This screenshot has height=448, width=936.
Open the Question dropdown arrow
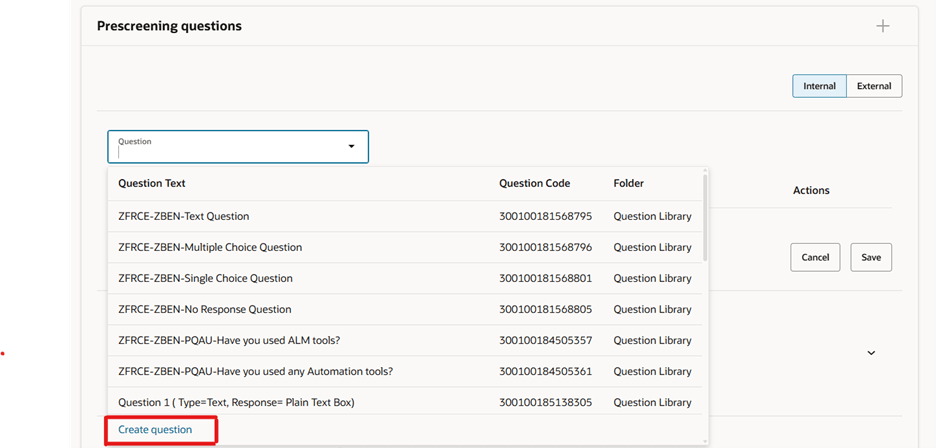351,147
